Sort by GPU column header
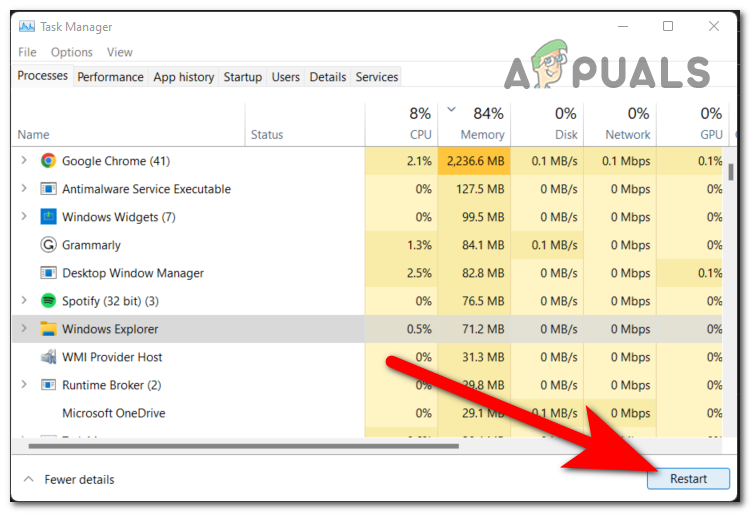The width and height of the screenshot is (751, 513). click(x=693, y=124)
